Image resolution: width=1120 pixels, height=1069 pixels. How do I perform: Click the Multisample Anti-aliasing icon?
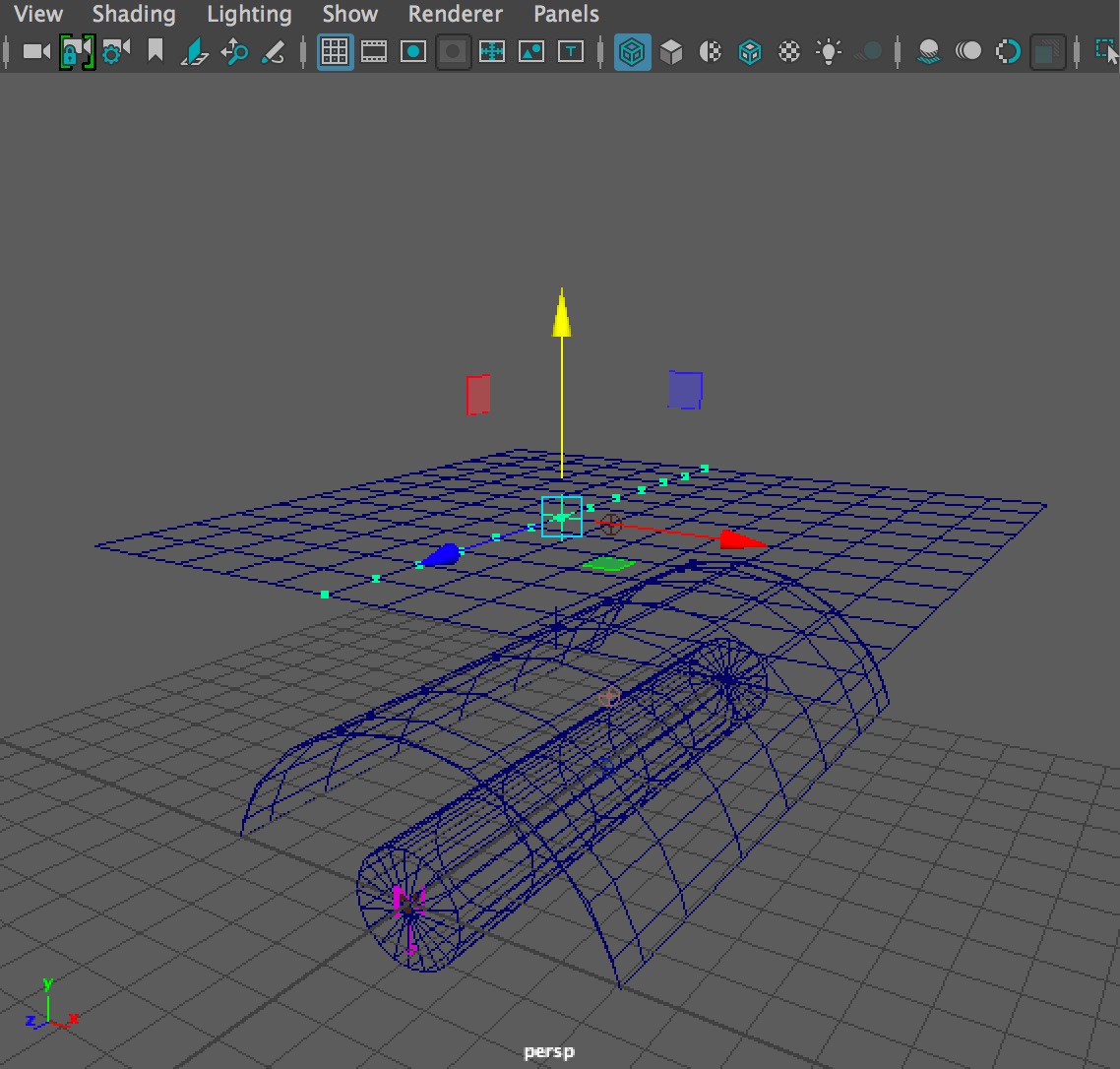[1007, 51]
